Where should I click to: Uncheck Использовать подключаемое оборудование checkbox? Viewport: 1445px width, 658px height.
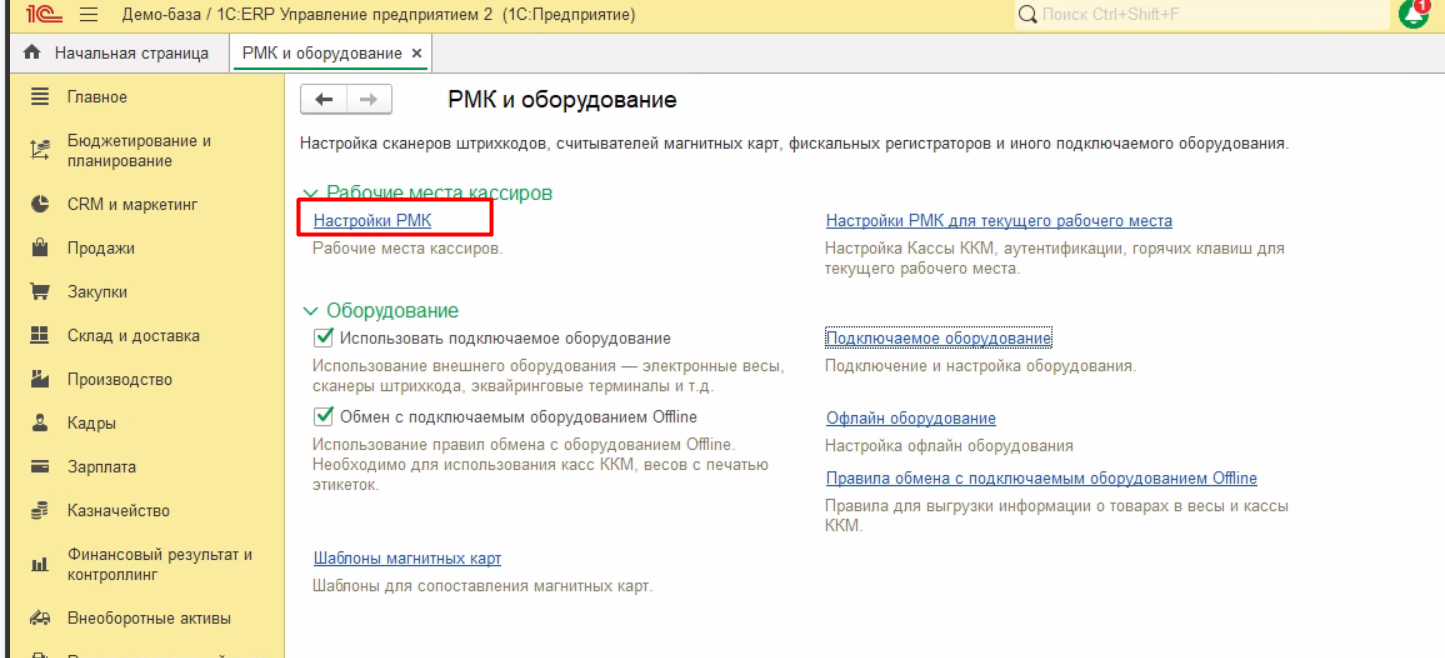click(x=323, y=338)
